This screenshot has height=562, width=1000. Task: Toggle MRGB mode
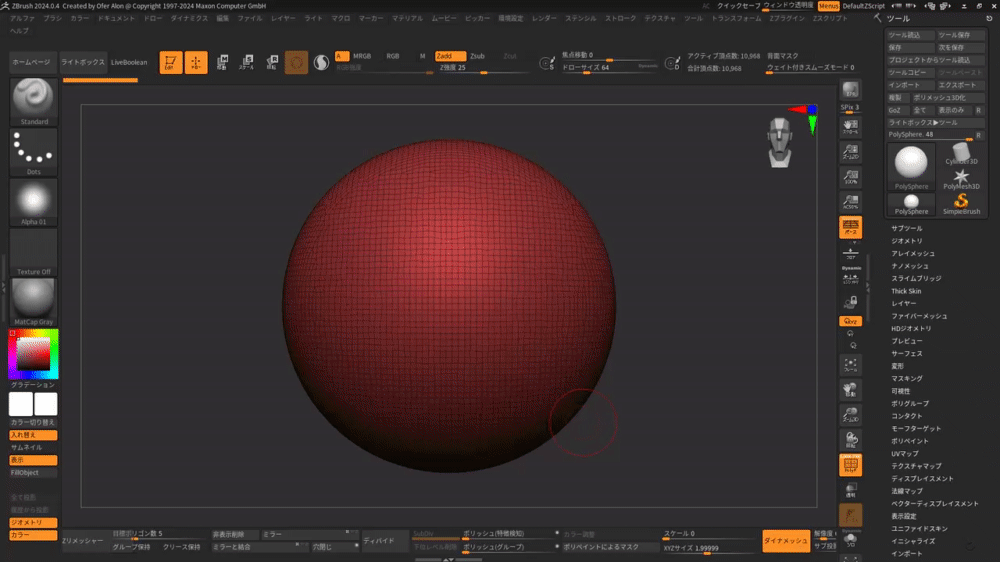[362, 56]
